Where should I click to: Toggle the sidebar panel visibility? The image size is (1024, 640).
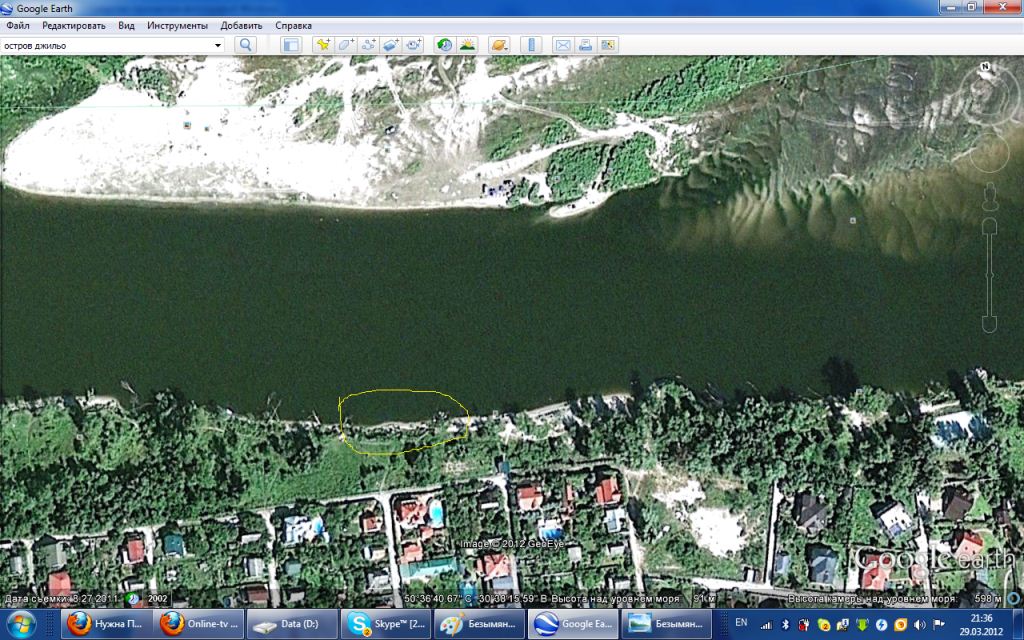tap(291, 45)
